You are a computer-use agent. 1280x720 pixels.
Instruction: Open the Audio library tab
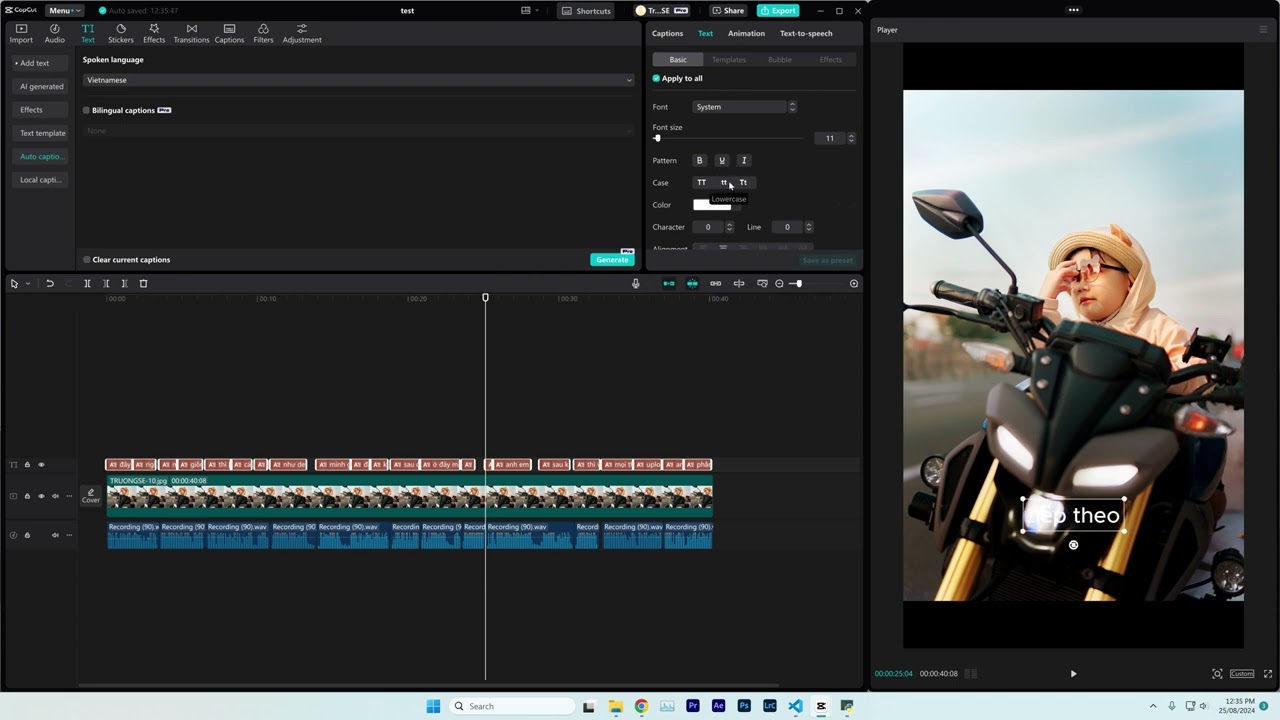(55, 34)
